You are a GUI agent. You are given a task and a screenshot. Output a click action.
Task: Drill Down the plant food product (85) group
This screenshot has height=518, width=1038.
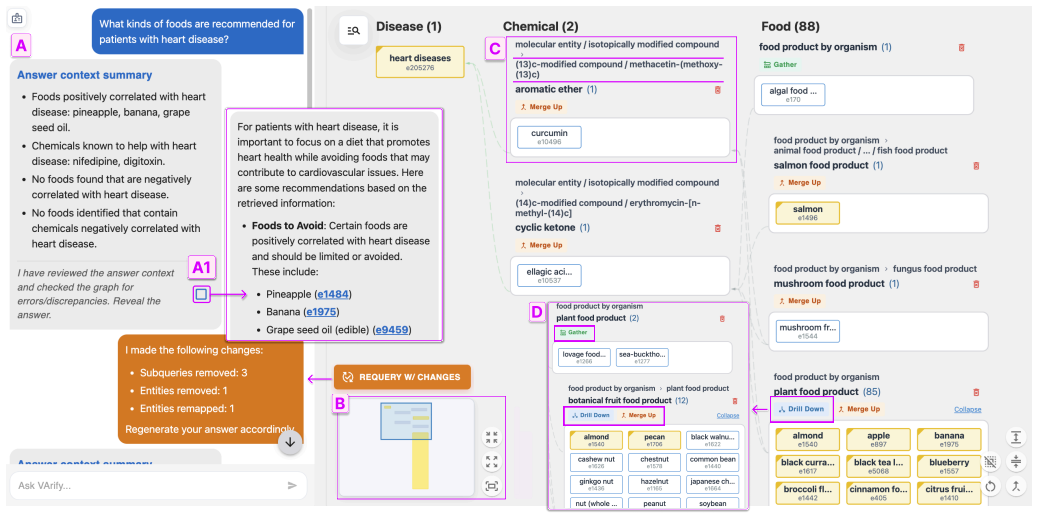pos(801,409)
